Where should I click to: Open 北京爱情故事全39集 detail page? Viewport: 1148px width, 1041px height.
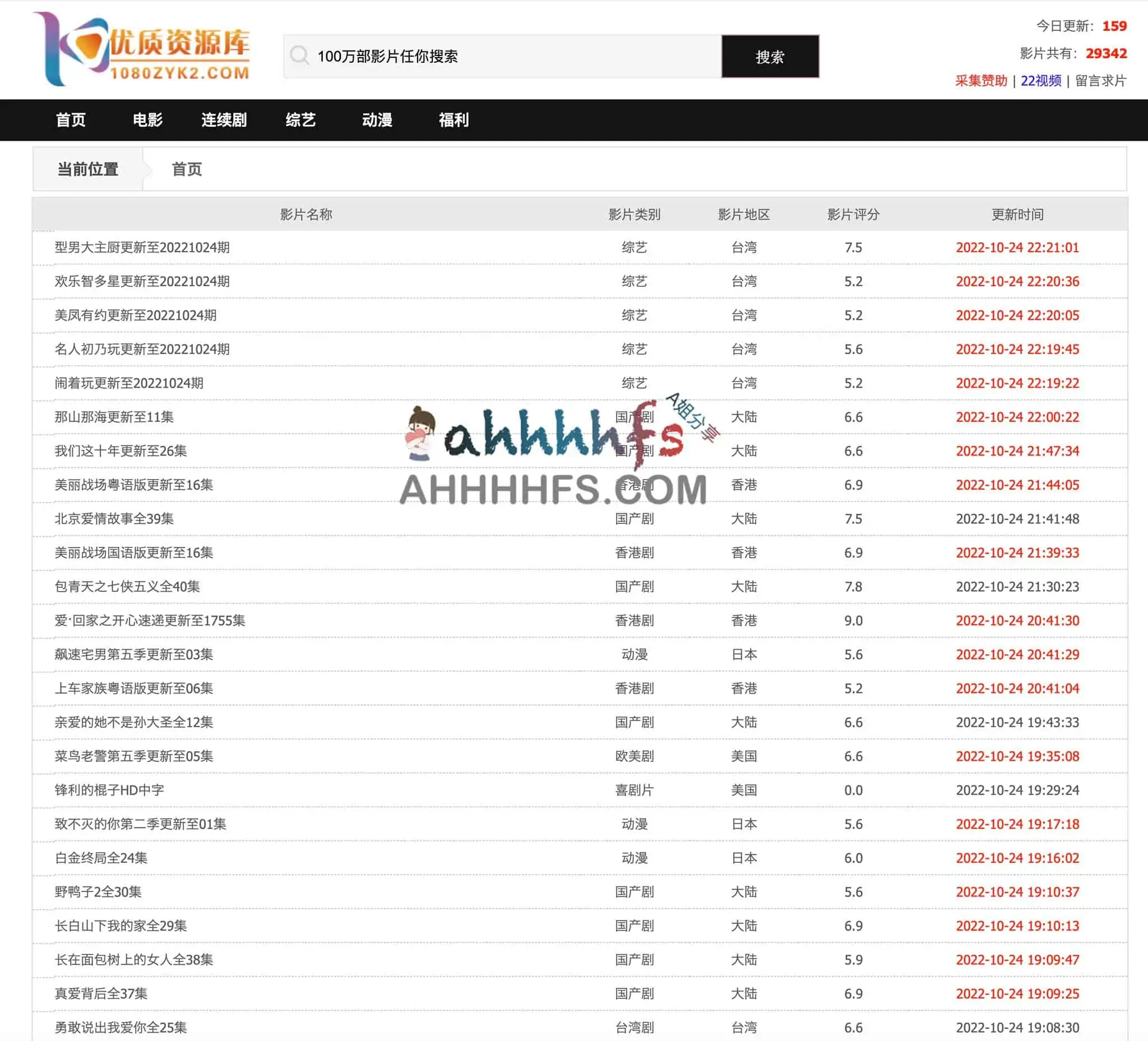(x=115, y=519)
